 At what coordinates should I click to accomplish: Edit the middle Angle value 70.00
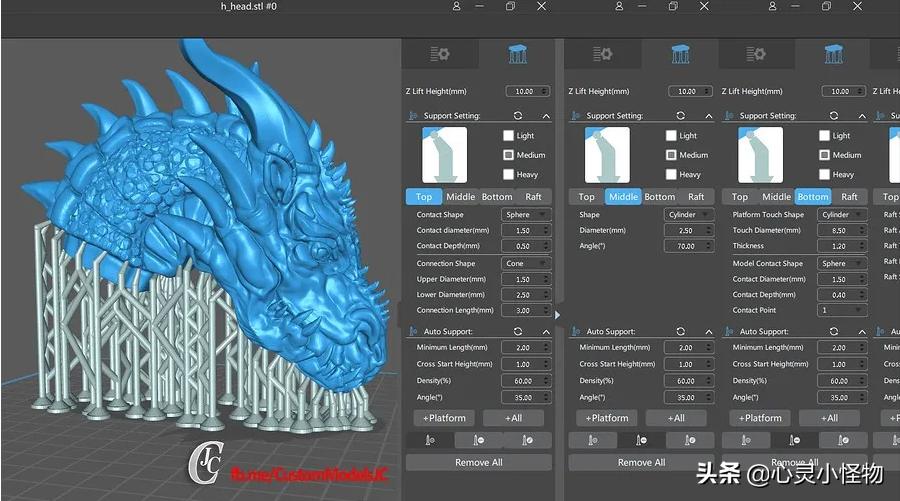[x=689, y=246]
